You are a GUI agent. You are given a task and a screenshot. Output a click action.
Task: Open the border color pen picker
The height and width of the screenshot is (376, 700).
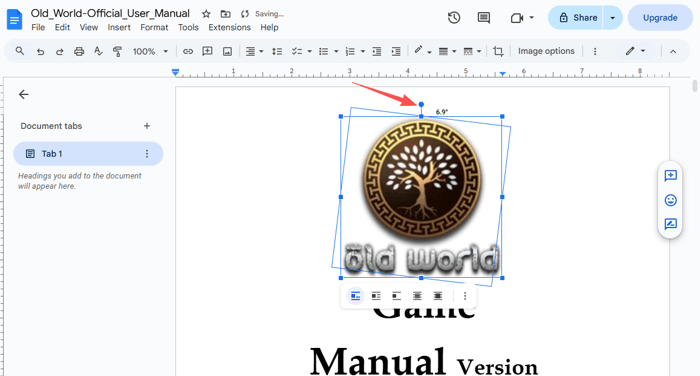pos(422,51)
